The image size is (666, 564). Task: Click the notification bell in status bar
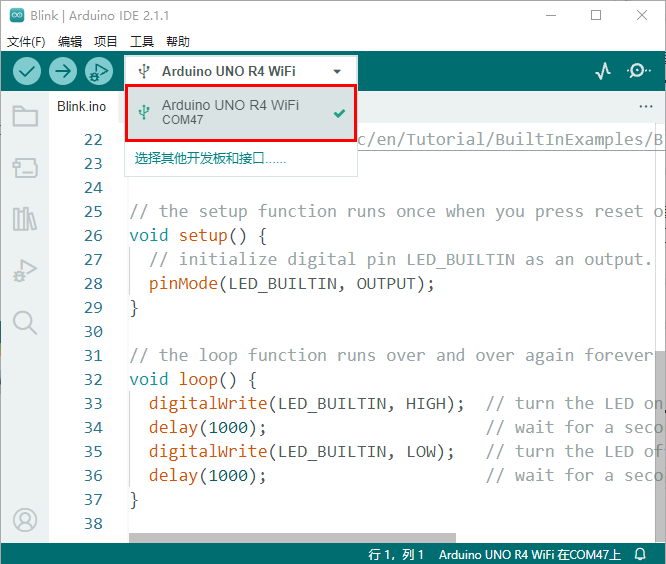click(x=640, y=554)
